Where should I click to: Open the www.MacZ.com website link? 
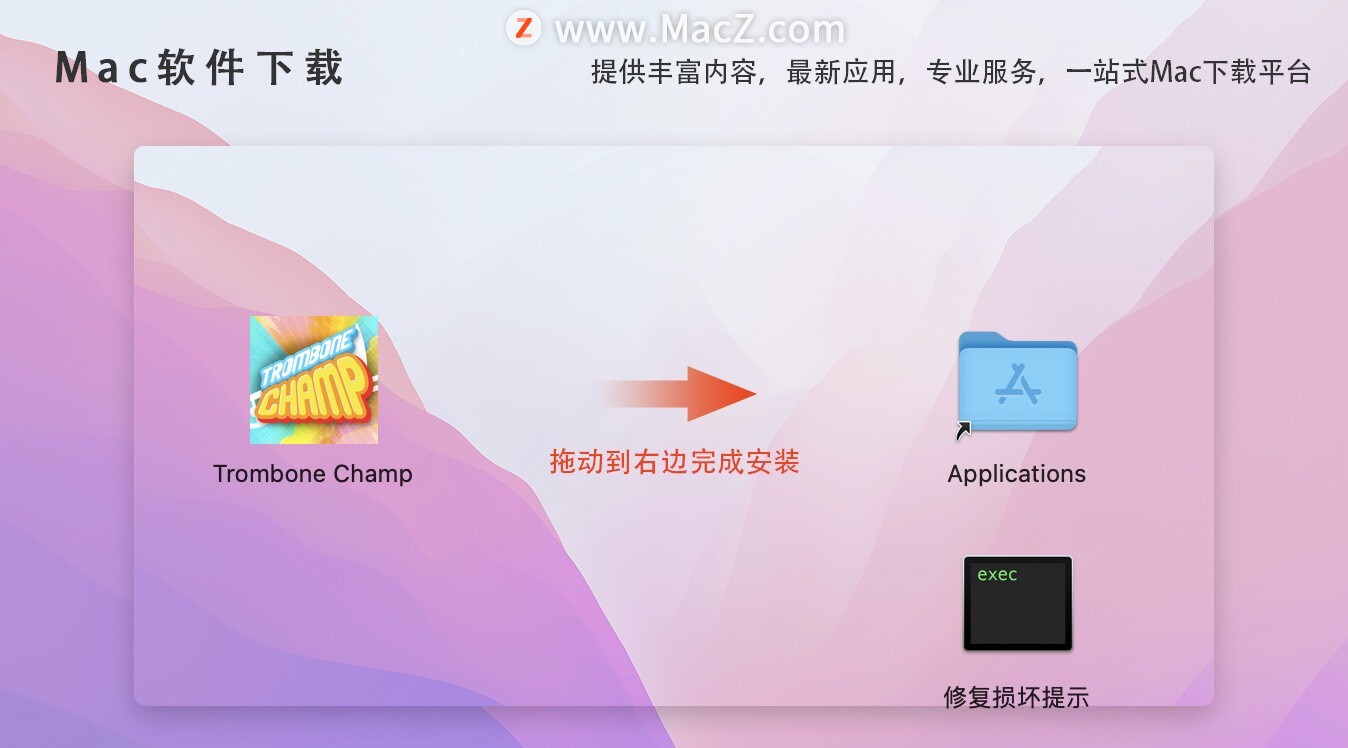(700, 29)
